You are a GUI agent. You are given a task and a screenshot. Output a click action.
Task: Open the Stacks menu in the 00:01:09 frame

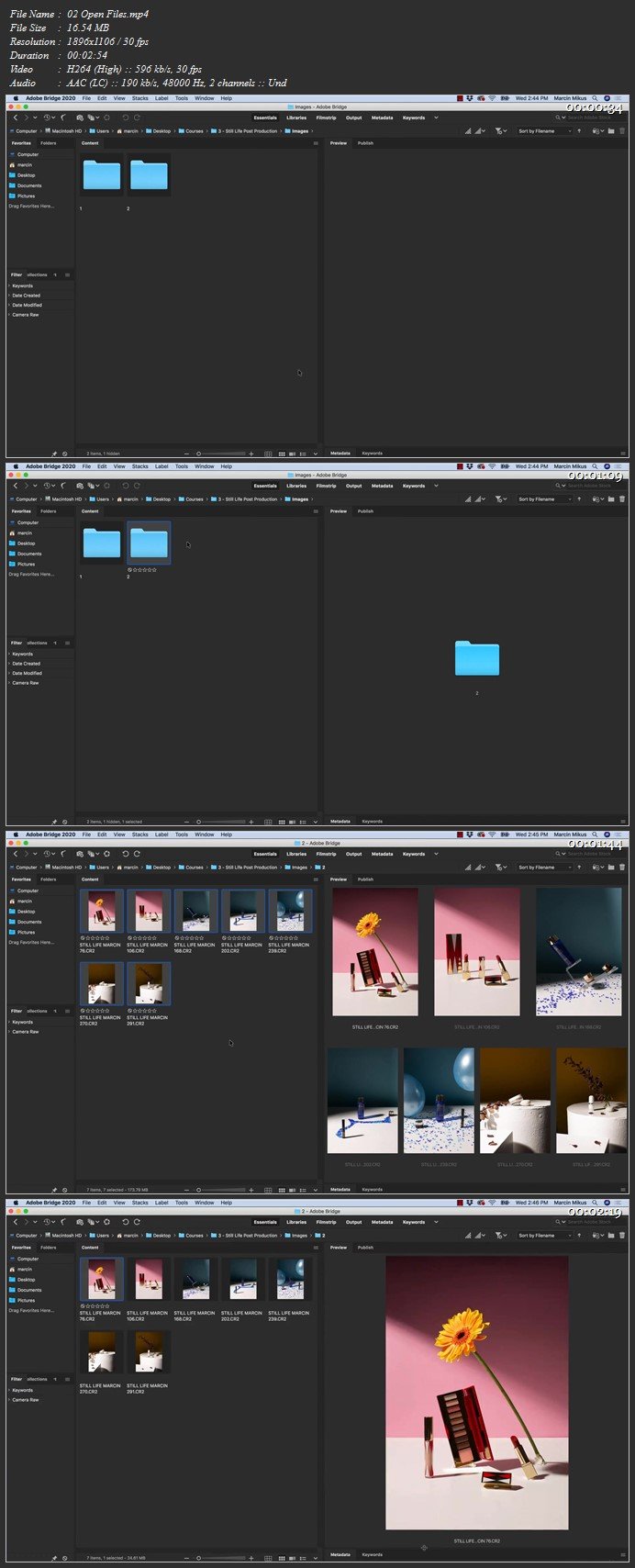click(x=139, y=466)
